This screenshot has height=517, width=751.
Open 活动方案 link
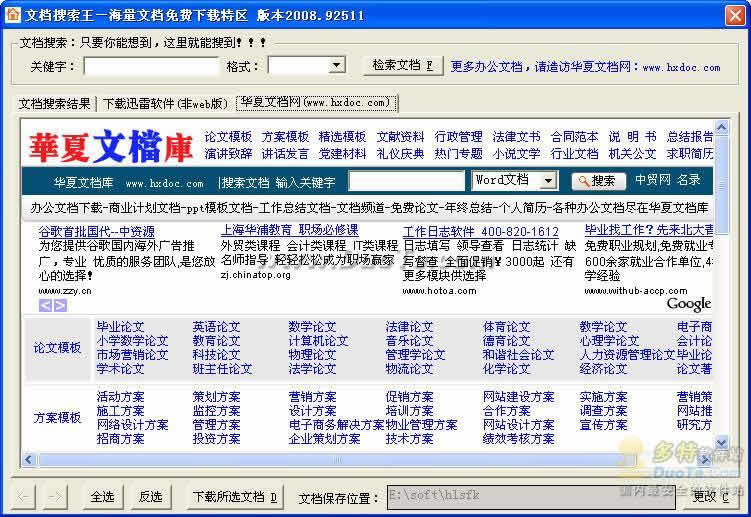tap(120, 397)
